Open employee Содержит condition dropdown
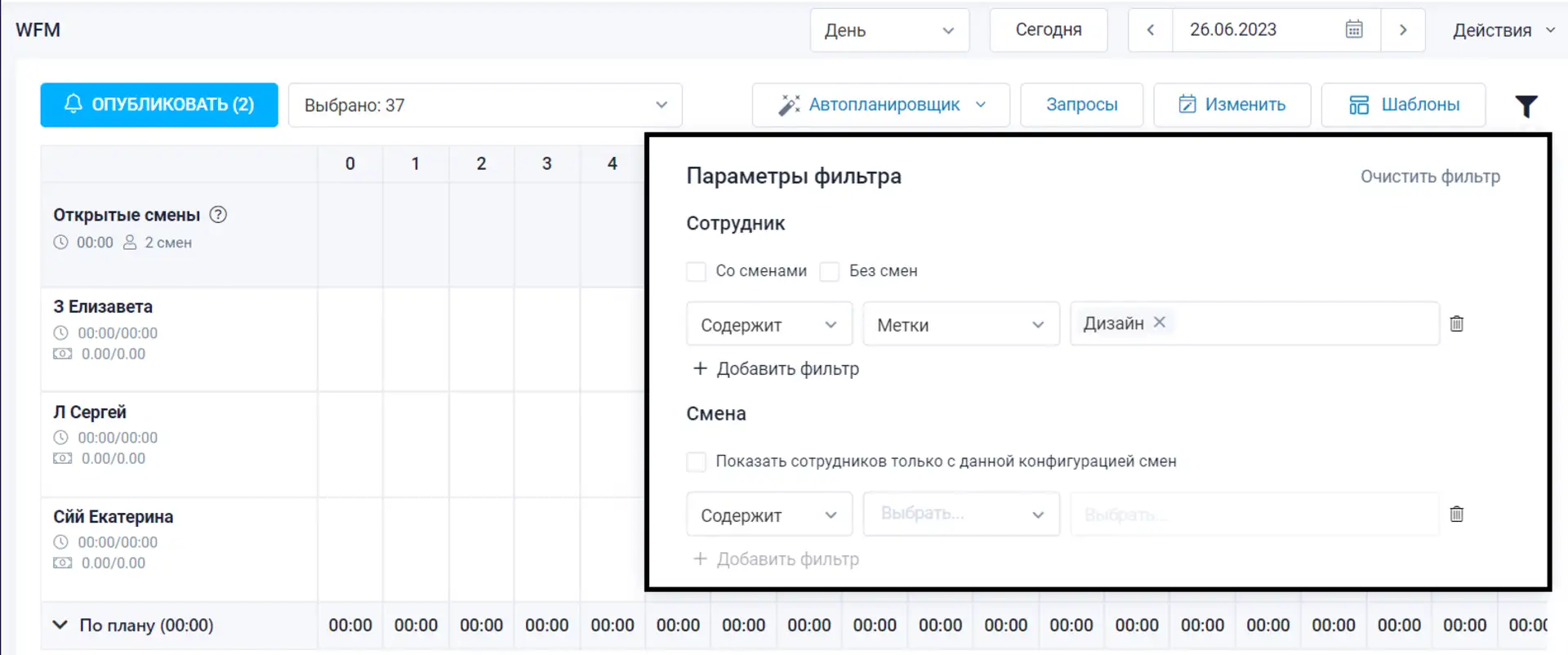 click(x=769, y=324)
